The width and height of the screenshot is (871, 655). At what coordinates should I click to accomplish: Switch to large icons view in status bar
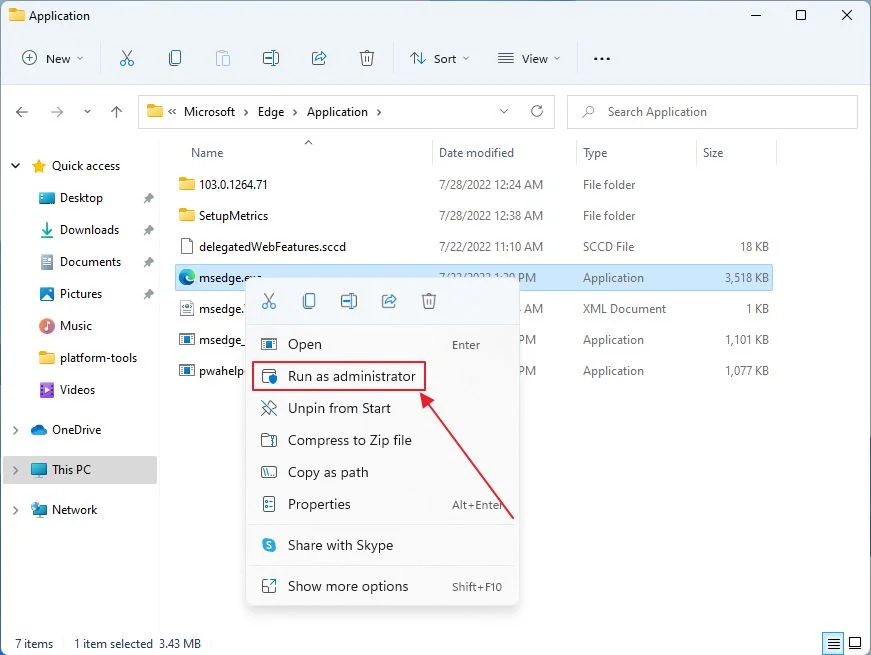[855, 643]
